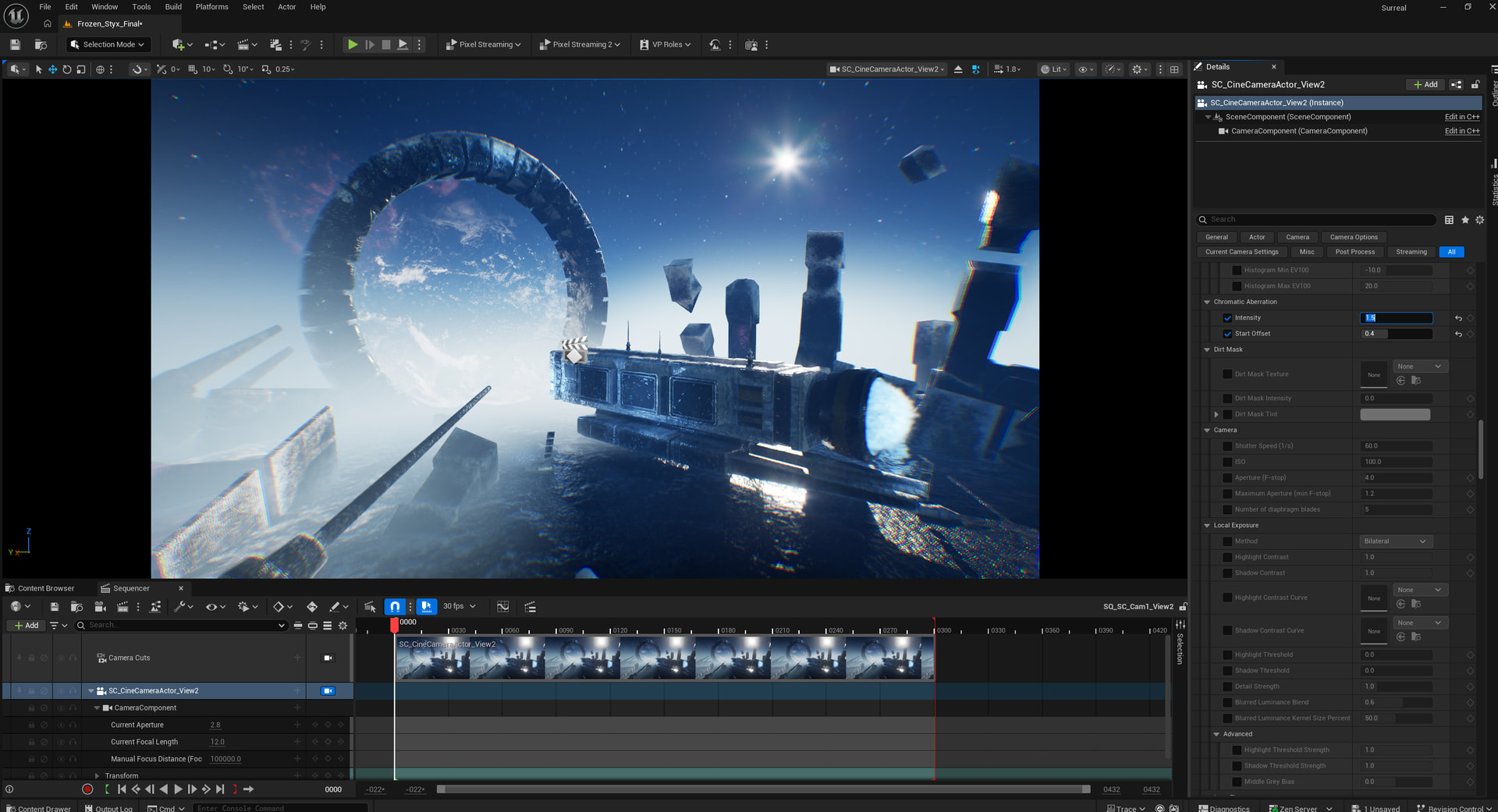Click the Dirt Mask Tint color swatch

coord(1395,414)
